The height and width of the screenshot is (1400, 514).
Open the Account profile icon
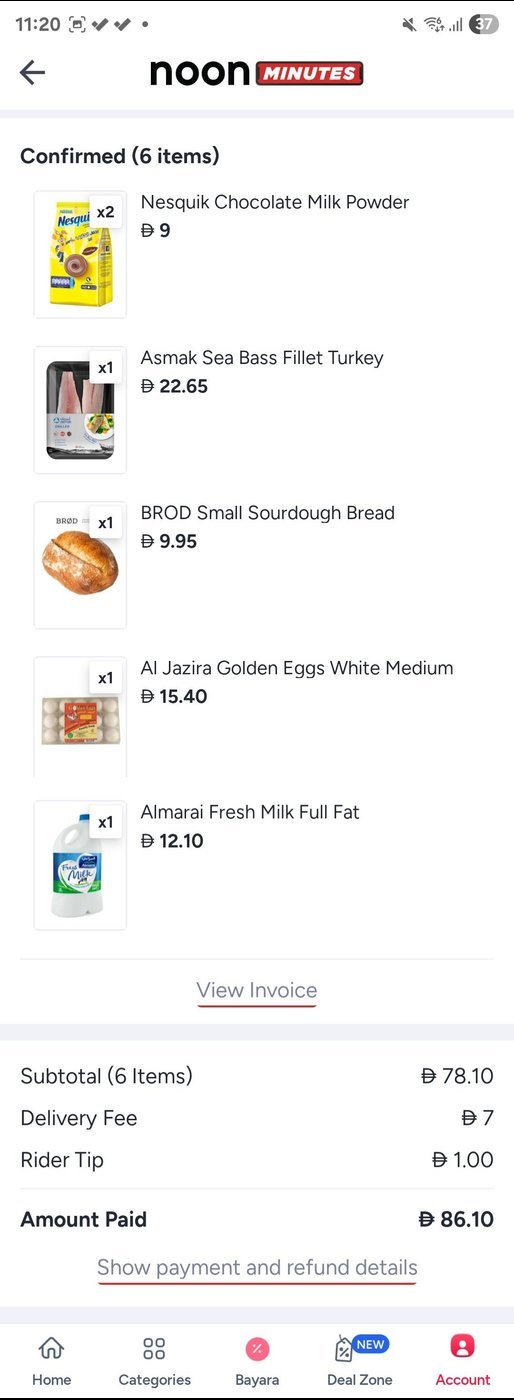pos(462,1346)
